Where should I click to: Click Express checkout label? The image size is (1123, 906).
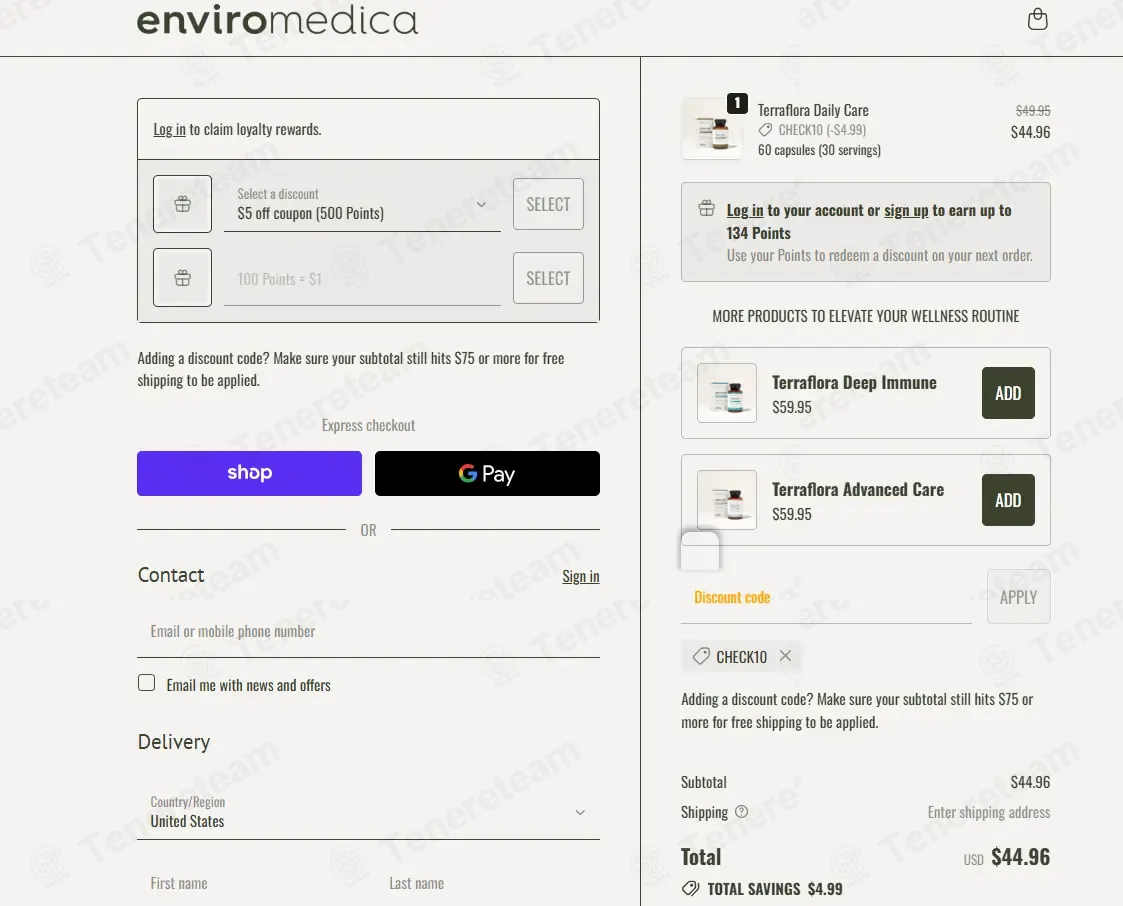[368, 425]
